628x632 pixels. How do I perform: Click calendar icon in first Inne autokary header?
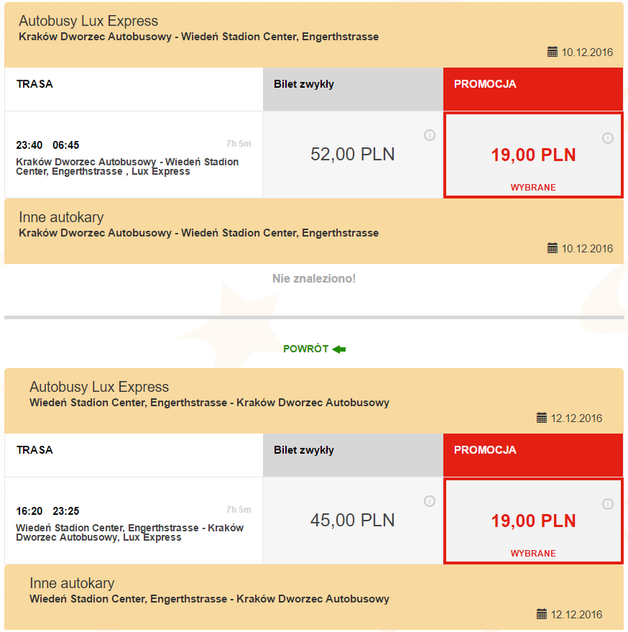(x=552, y=248)
